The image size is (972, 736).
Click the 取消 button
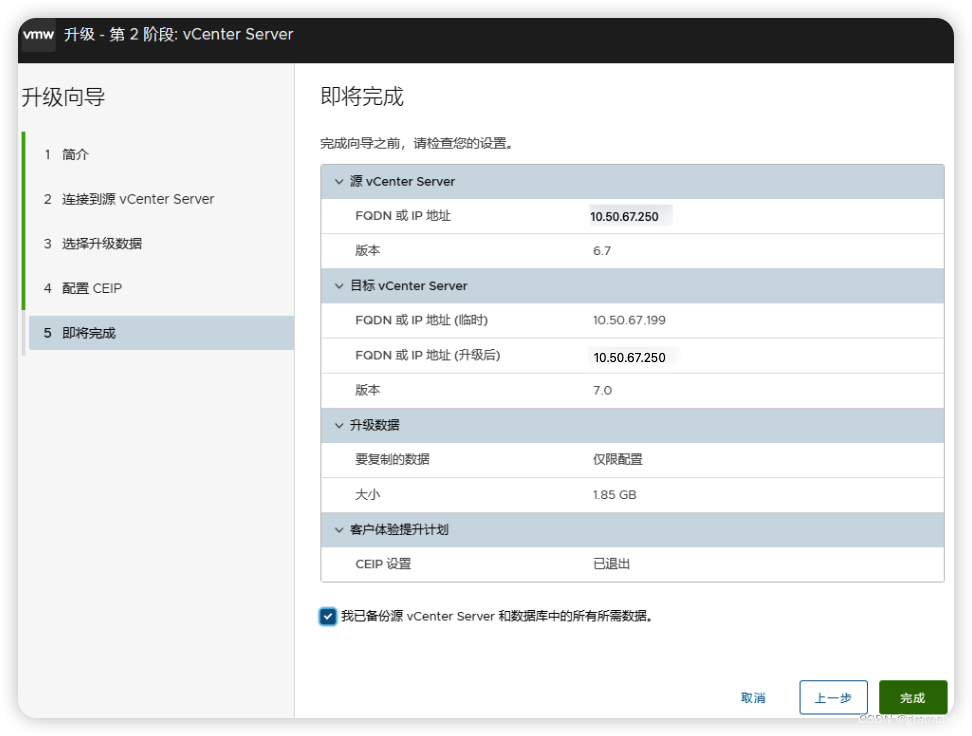[753, 698]
